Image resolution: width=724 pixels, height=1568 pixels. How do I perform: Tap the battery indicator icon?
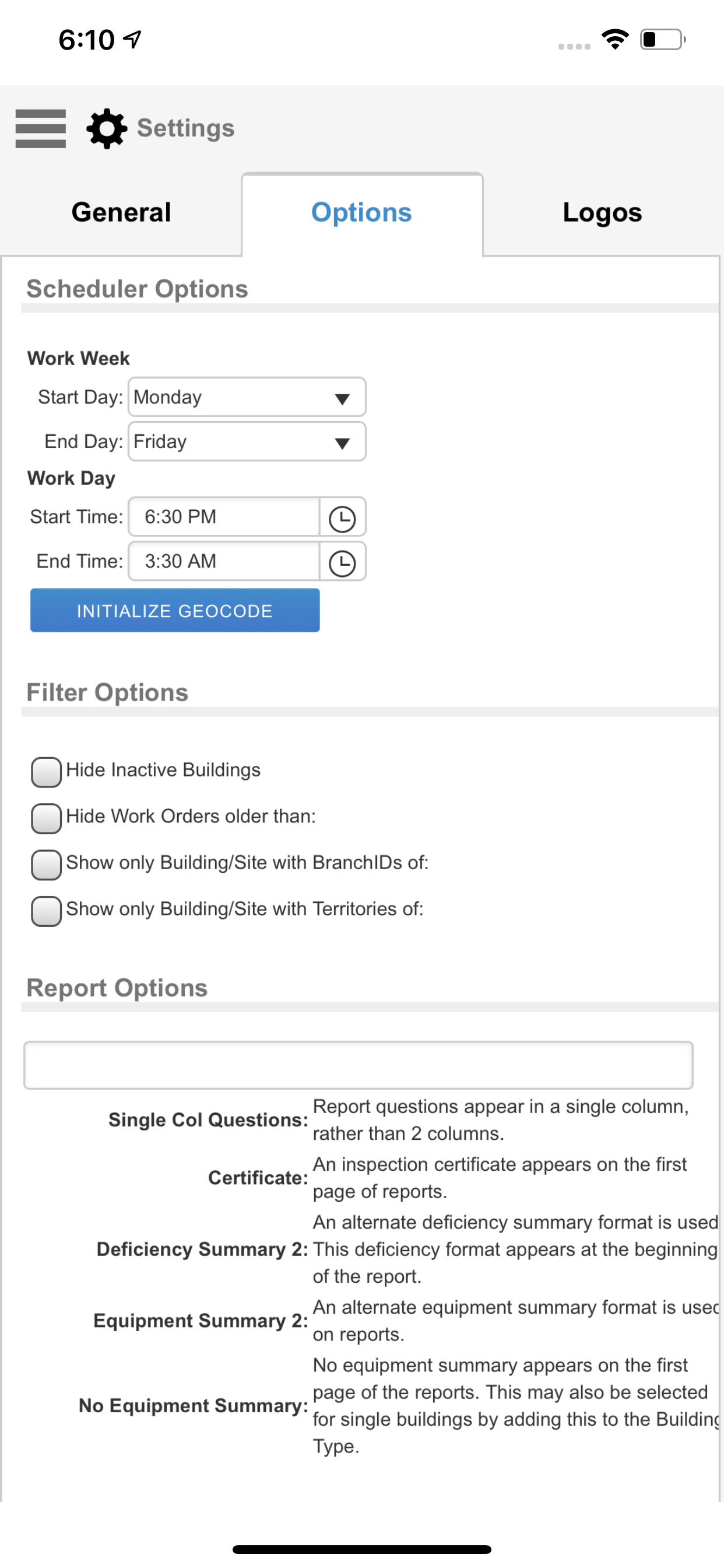[663, 40]
